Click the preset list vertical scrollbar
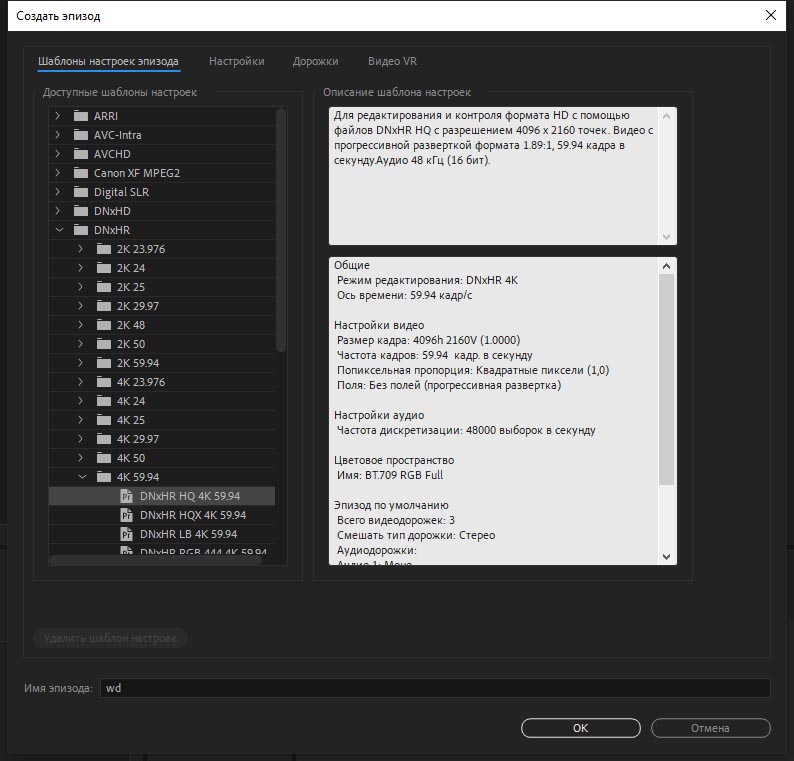This screenshot has width=794, height=761. tap(281, 230)
